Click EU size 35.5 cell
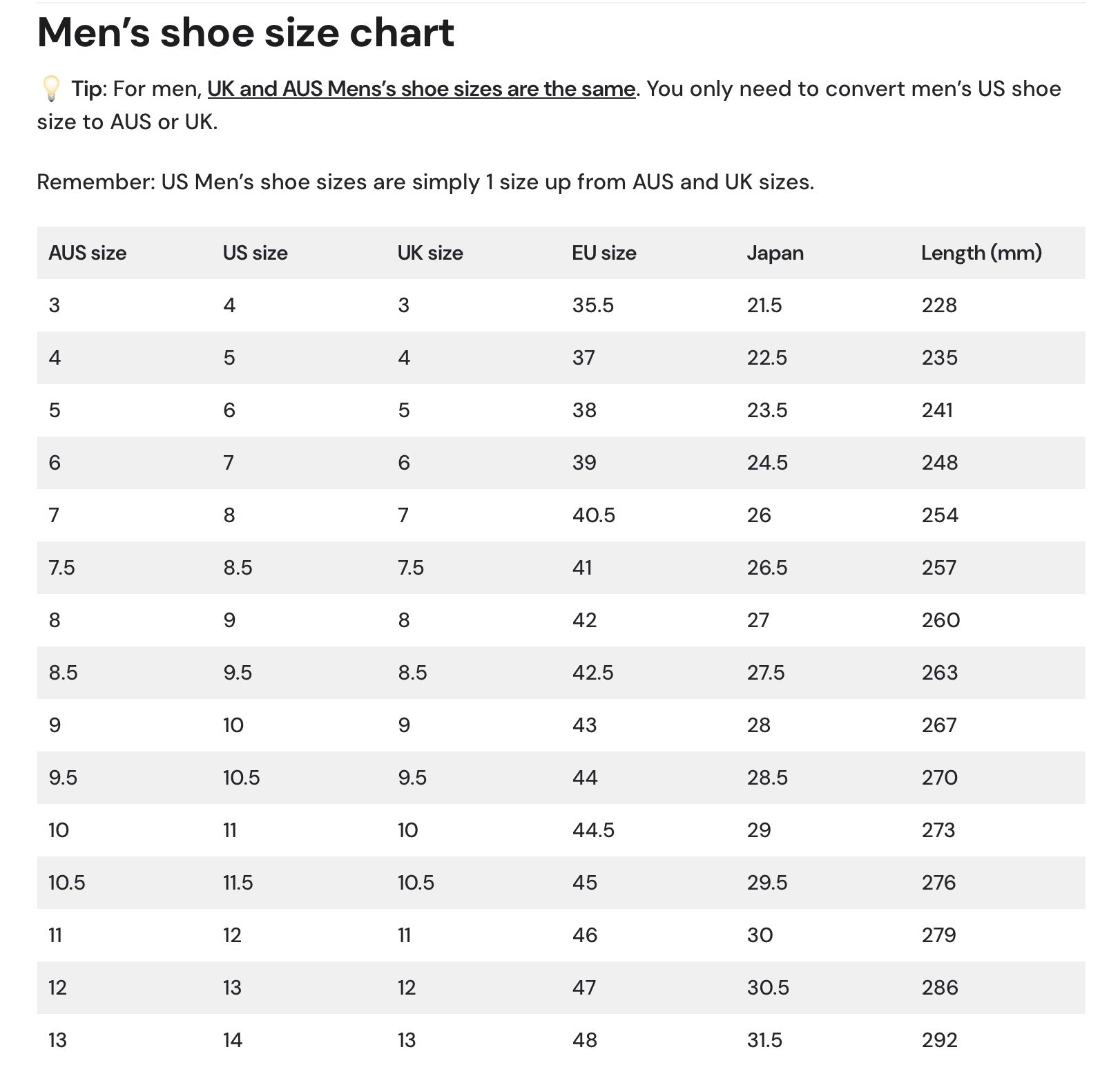Screen dimensions: 1100x1092 tap(592, 305)
